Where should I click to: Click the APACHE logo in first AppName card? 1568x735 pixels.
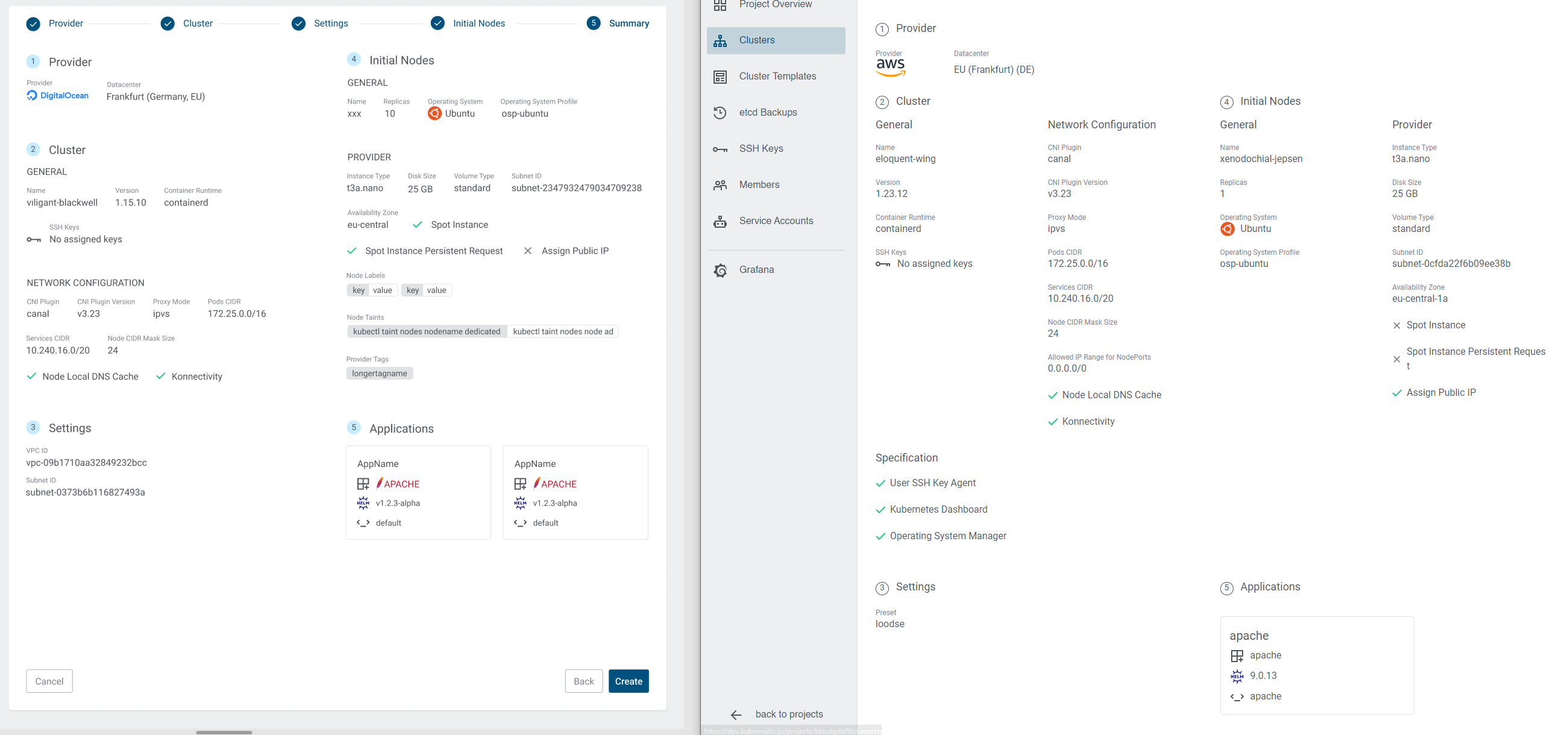398,484
